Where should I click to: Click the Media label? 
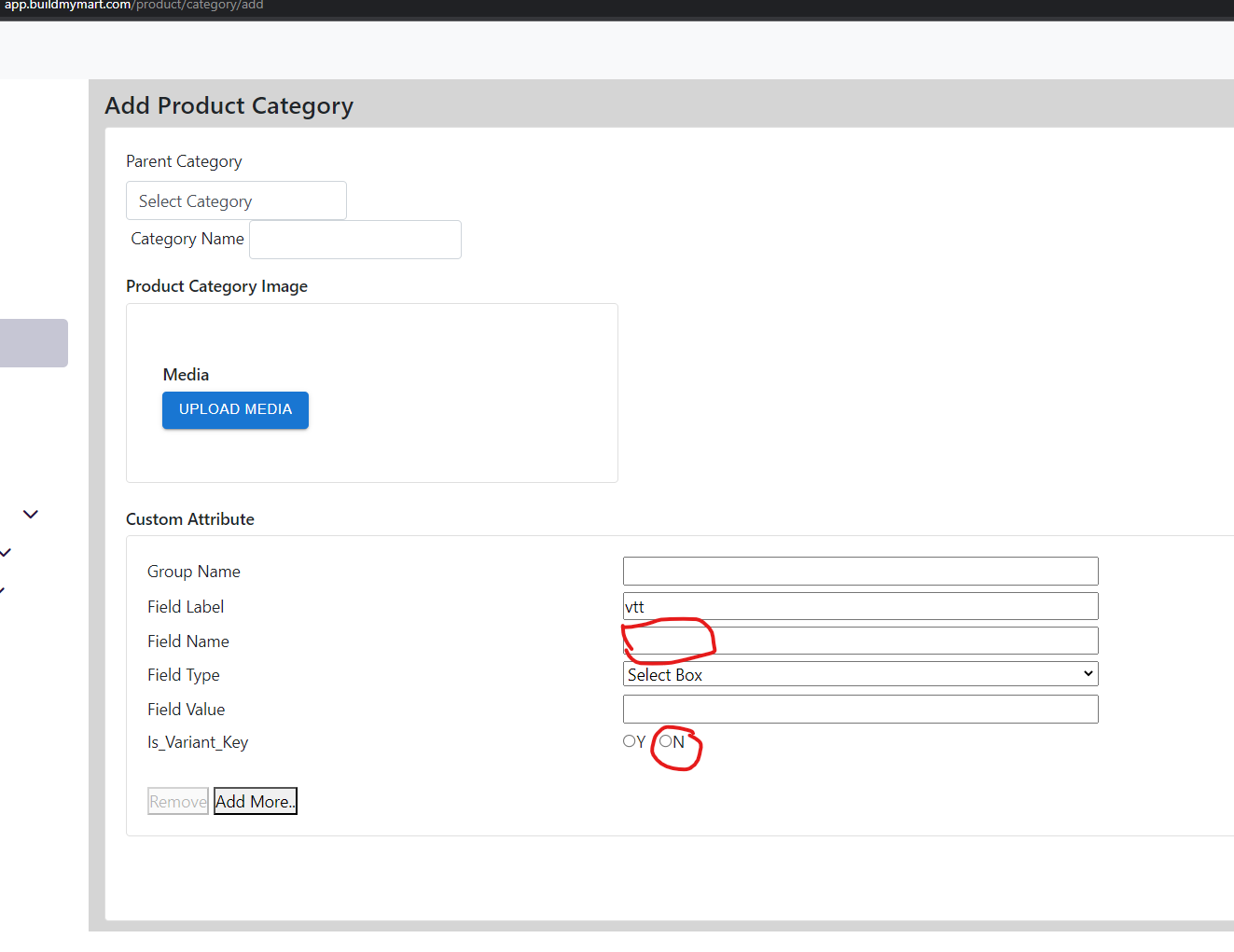point(186,375)
